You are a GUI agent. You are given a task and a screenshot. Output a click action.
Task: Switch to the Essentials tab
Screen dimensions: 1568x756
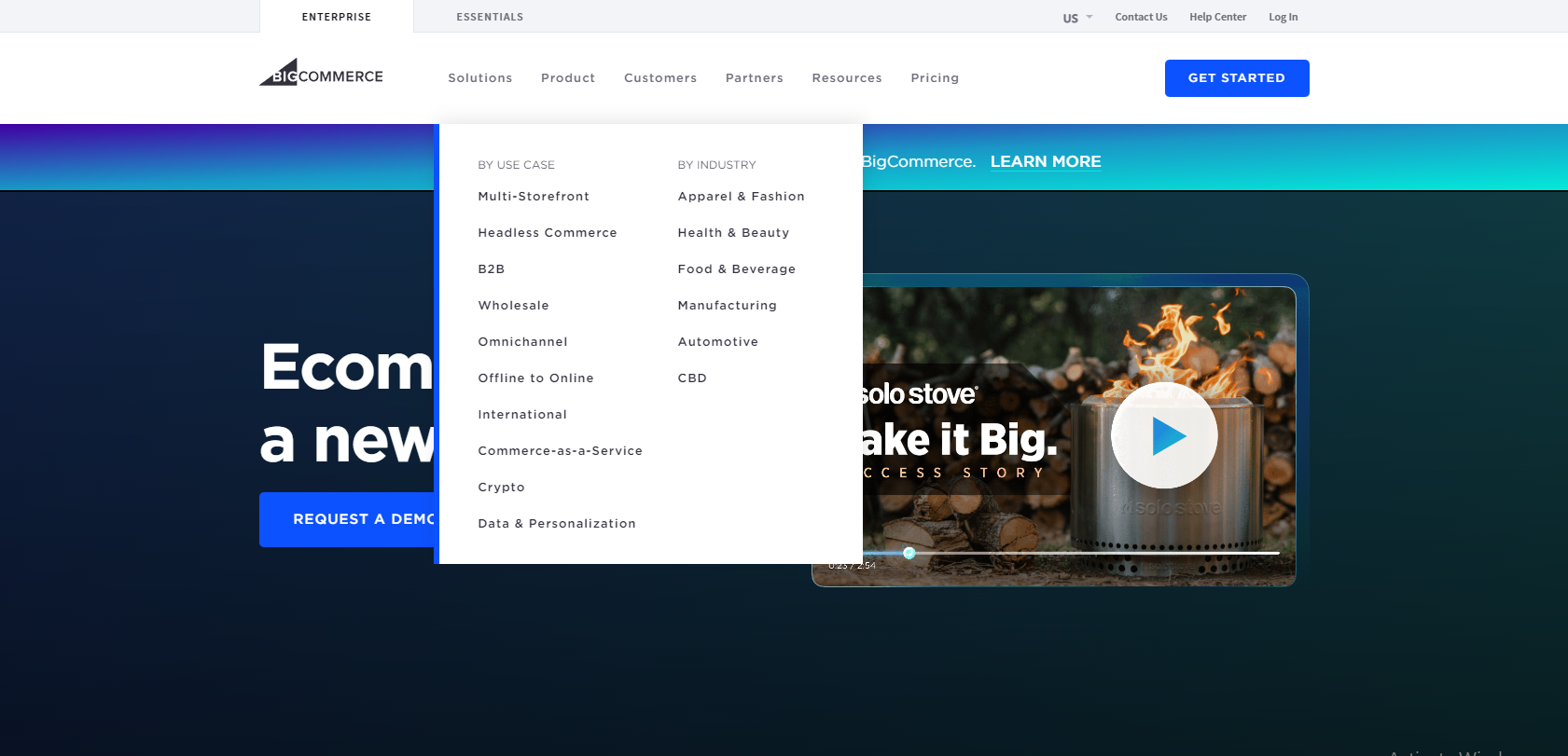[490, 17]
